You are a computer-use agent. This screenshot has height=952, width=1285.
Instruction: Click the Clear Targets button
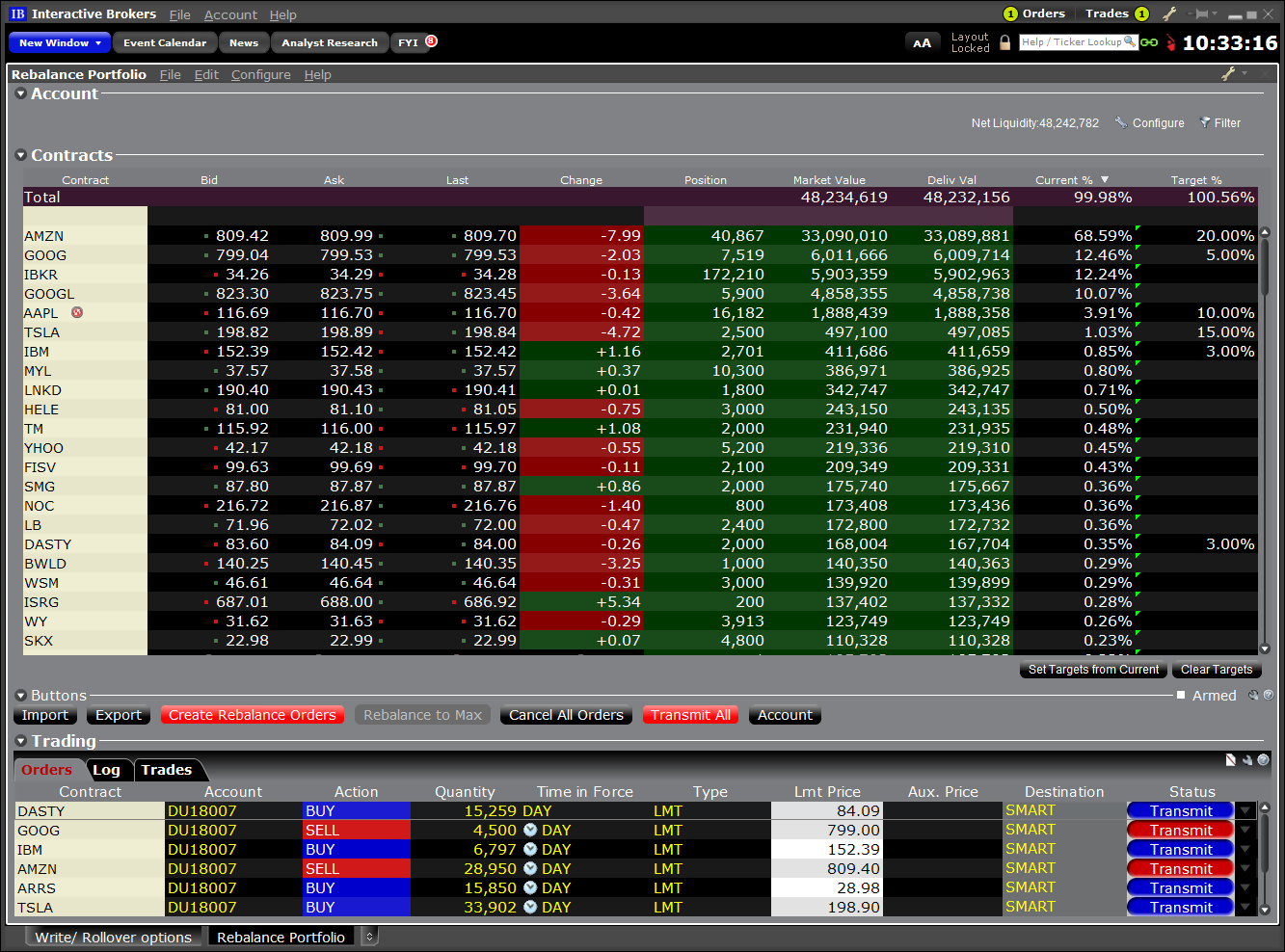[1216, 670]
